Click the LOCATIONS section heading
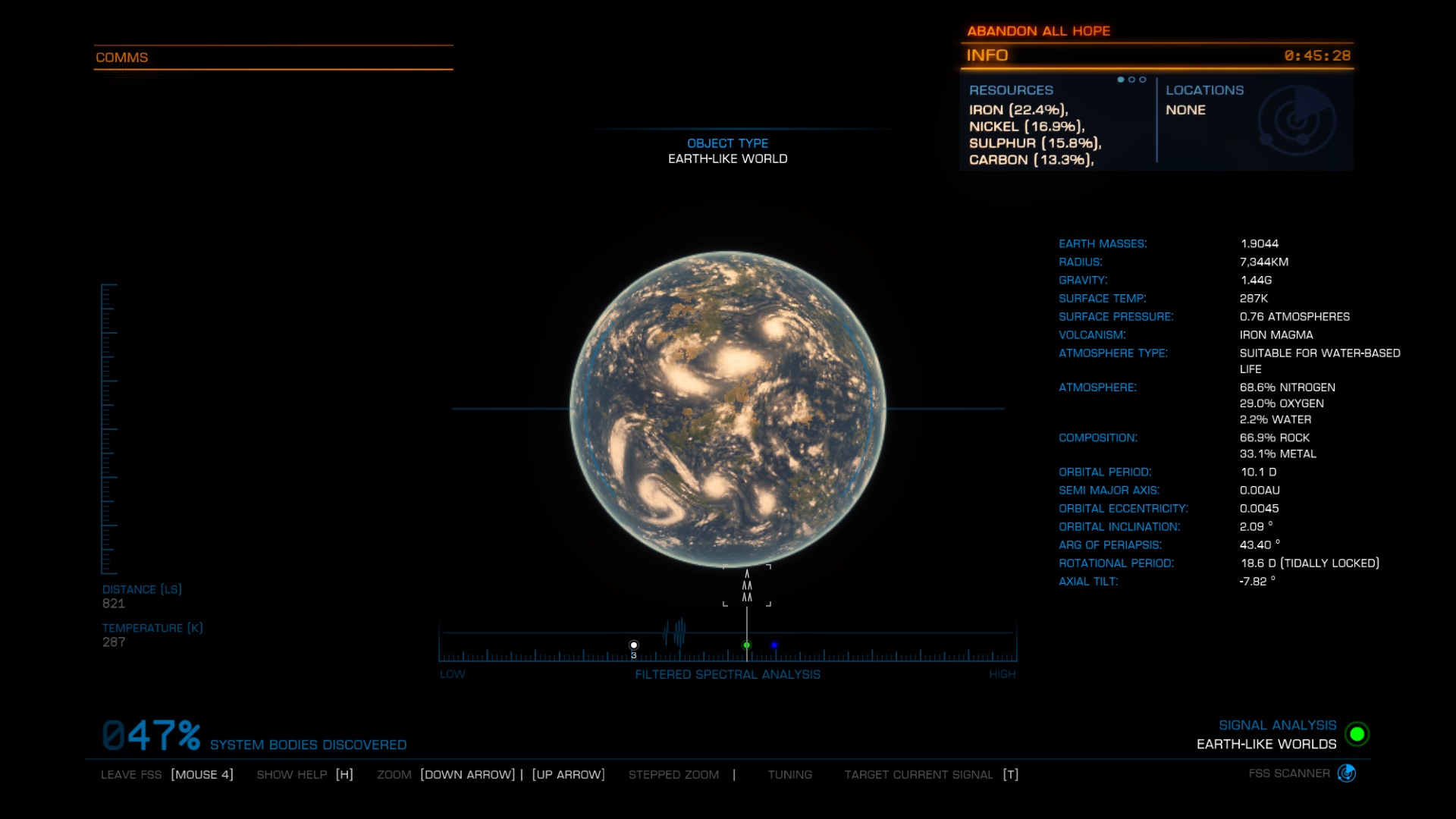The height and width of the screenshot is (819, 1456). 1204,90
